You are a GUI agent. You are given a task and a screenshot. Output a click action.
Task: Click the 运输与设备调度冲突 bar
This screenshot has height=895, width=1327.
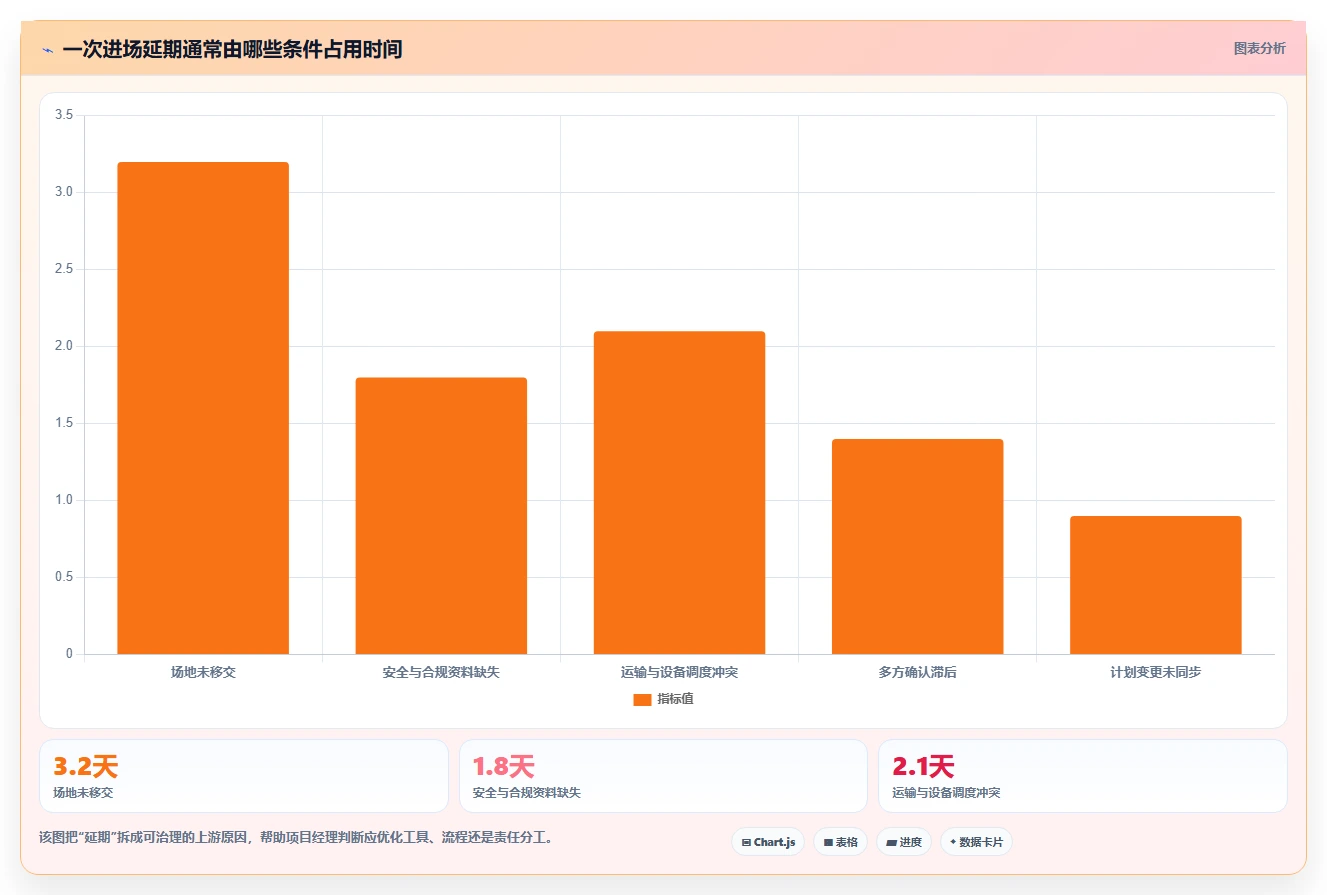(x=679, y=493)
